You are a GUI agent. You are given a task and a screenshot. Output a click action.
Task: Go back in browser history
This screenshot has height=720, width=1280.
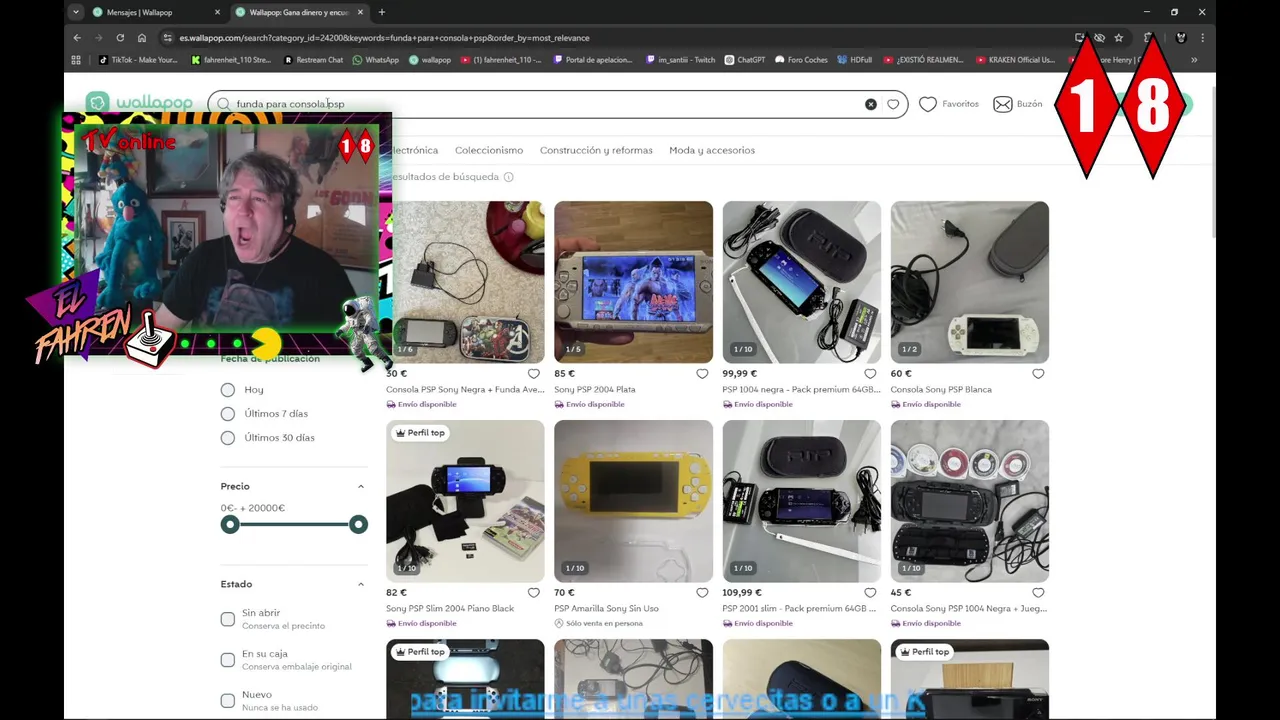click(77, 38)
